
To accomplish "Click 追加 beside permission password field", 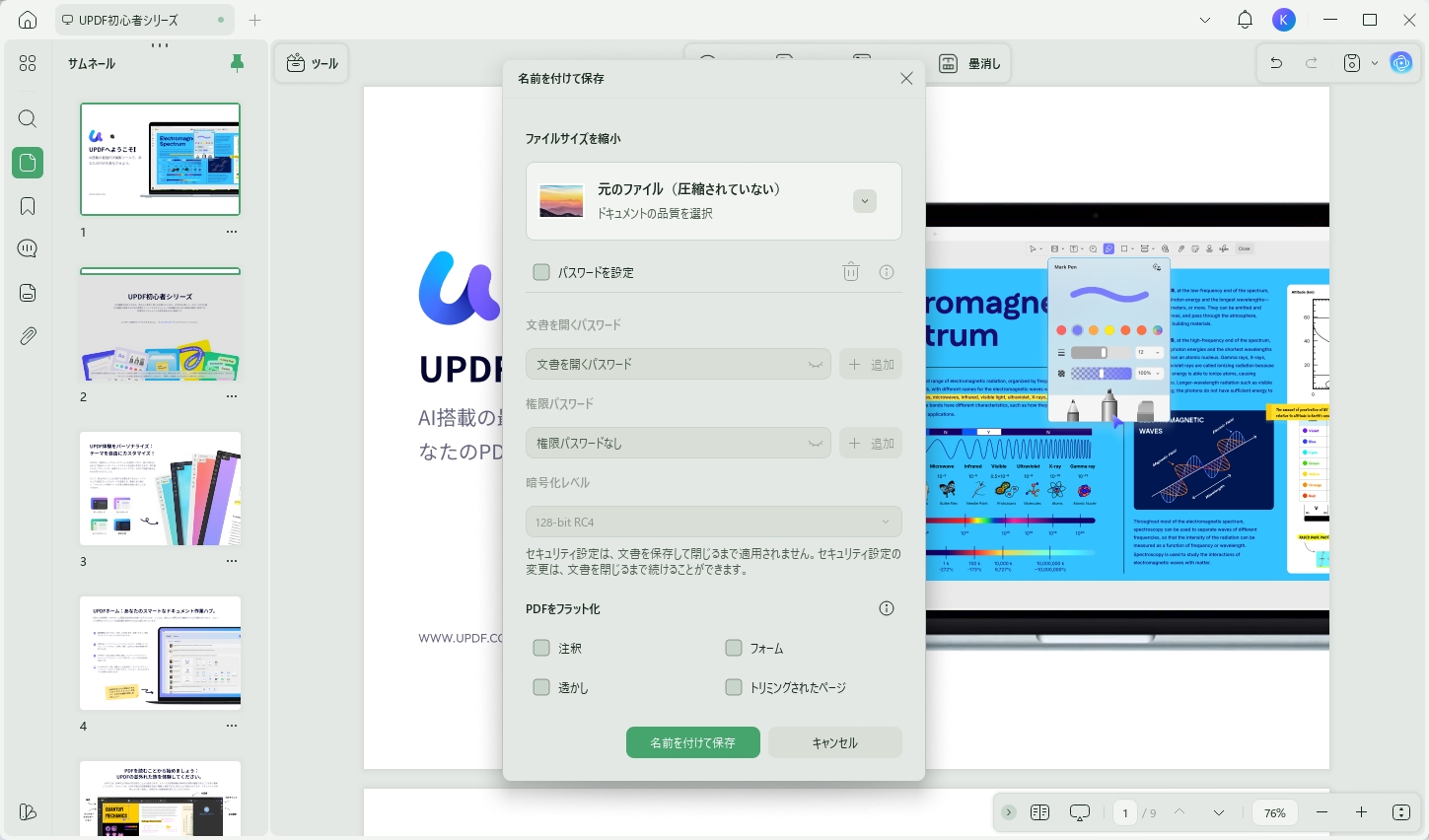I will click(871, 443).
